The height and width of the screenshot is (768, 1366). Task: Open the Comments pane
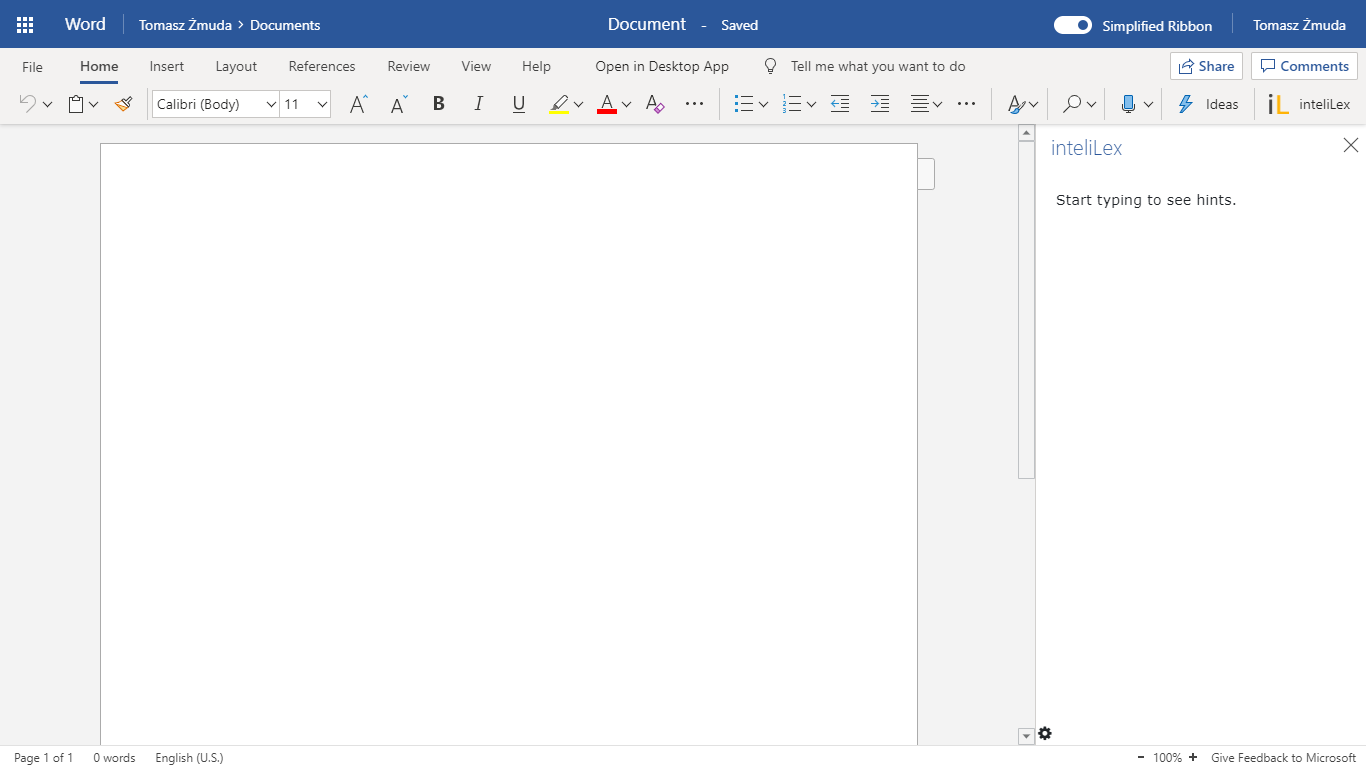pos(1304,66)
